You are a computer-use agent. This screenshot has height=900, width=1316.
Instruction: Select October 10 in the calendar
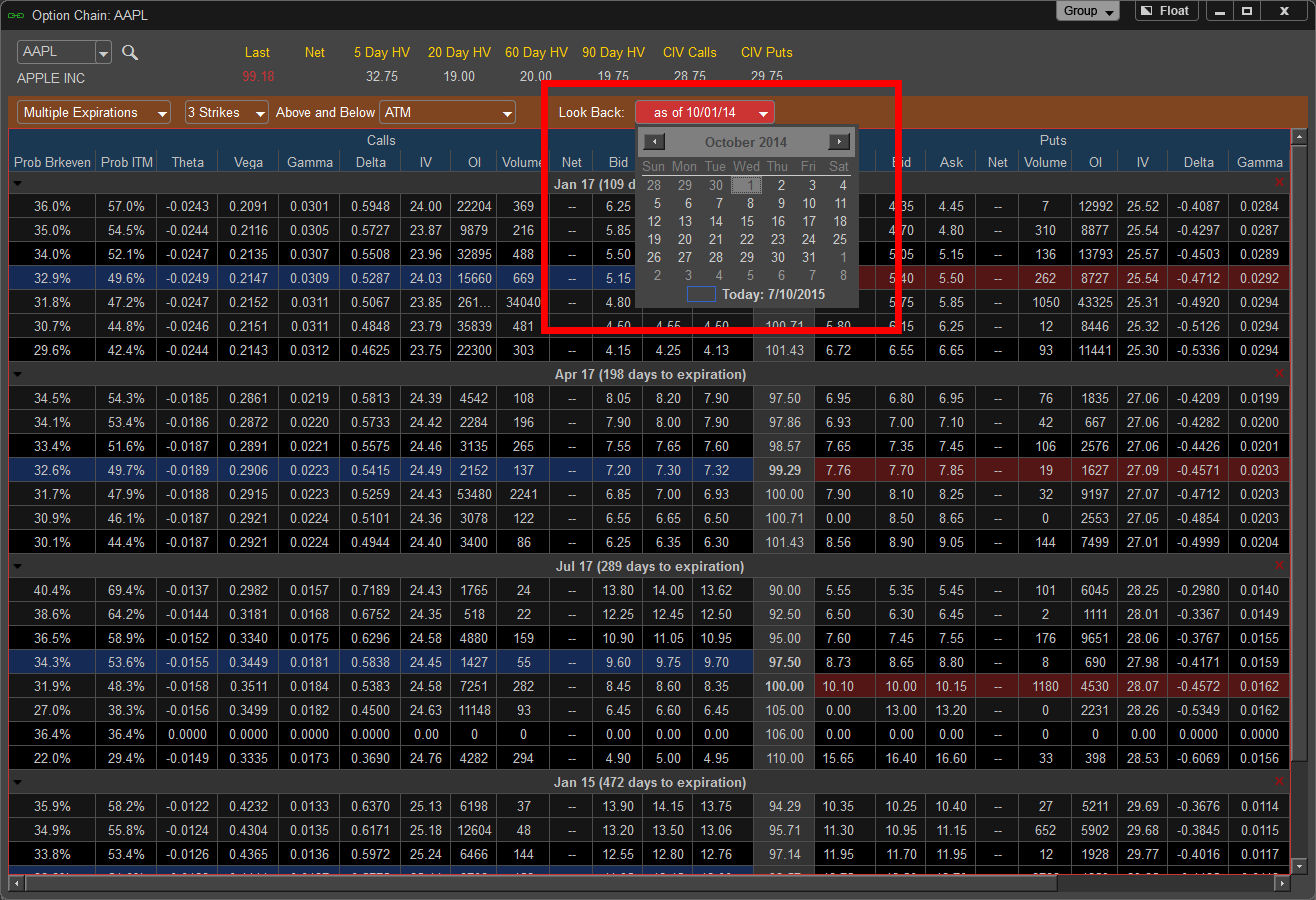click(x=809, y=203)
